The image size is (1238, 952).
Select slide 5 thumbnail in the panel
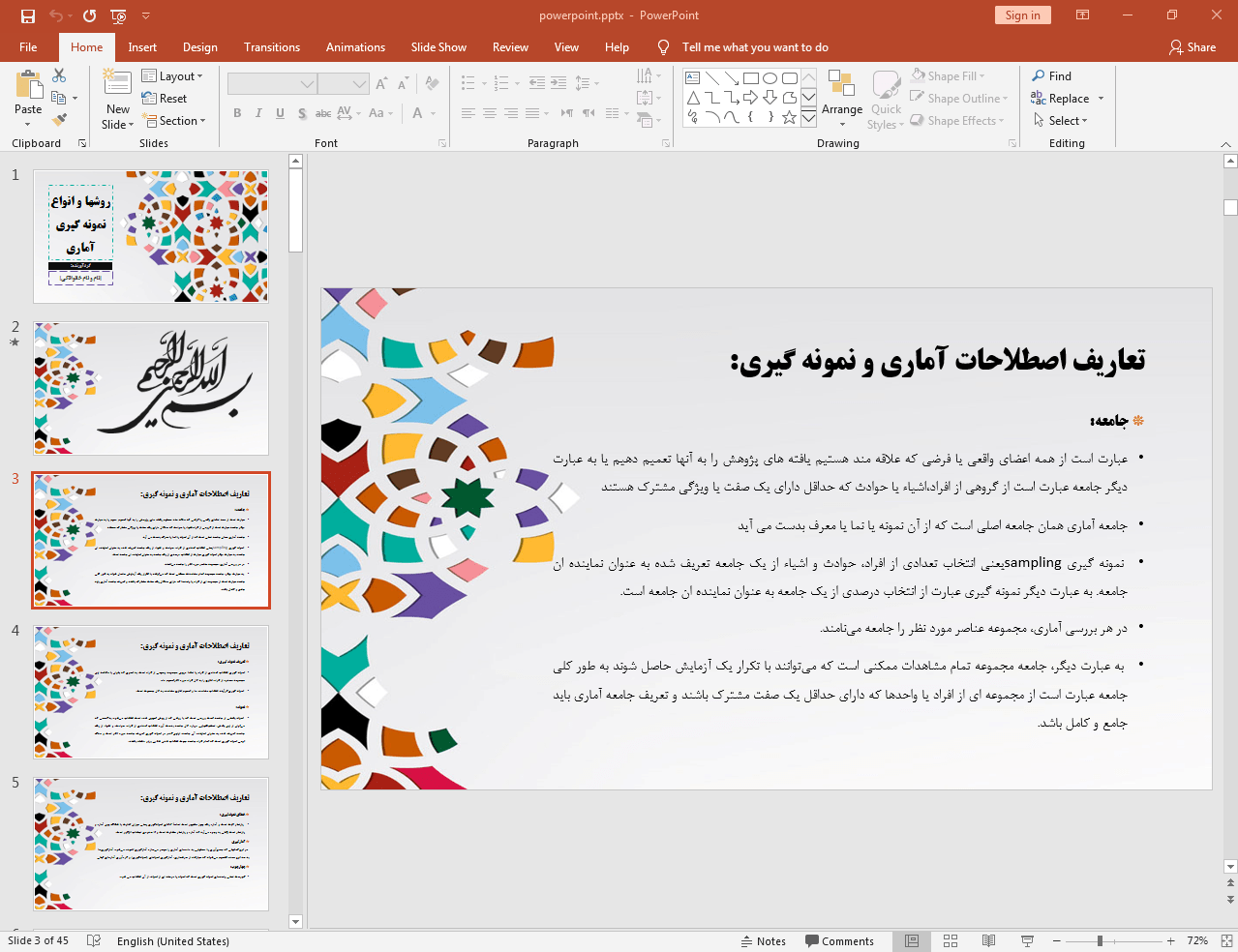point(150,844)
